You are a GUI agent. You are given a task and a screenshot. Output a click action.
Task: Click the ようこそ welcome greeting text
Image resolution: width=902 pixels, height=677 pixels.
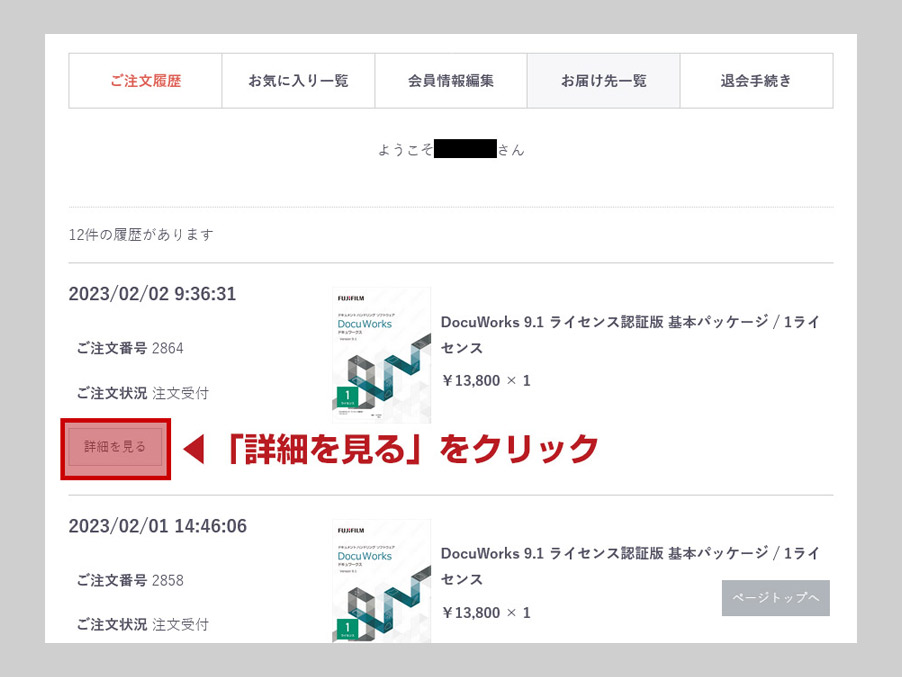point(451,150)
